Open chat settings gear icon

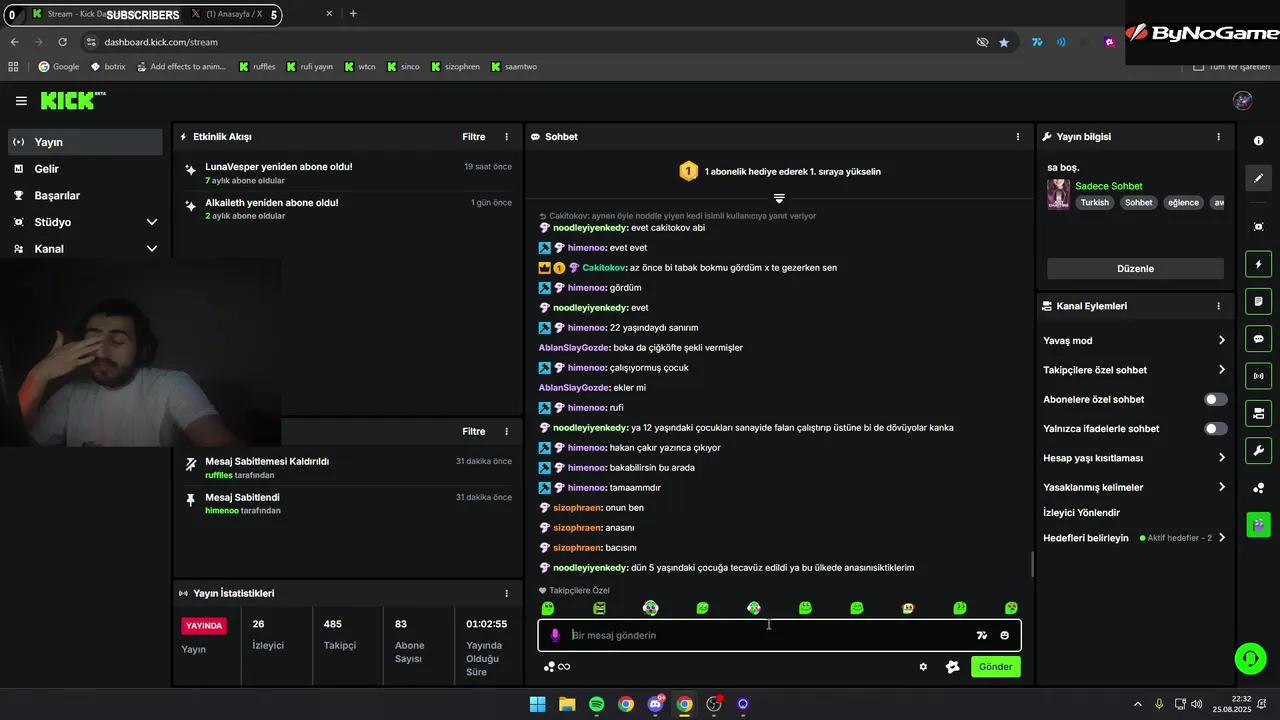(923, 667)
